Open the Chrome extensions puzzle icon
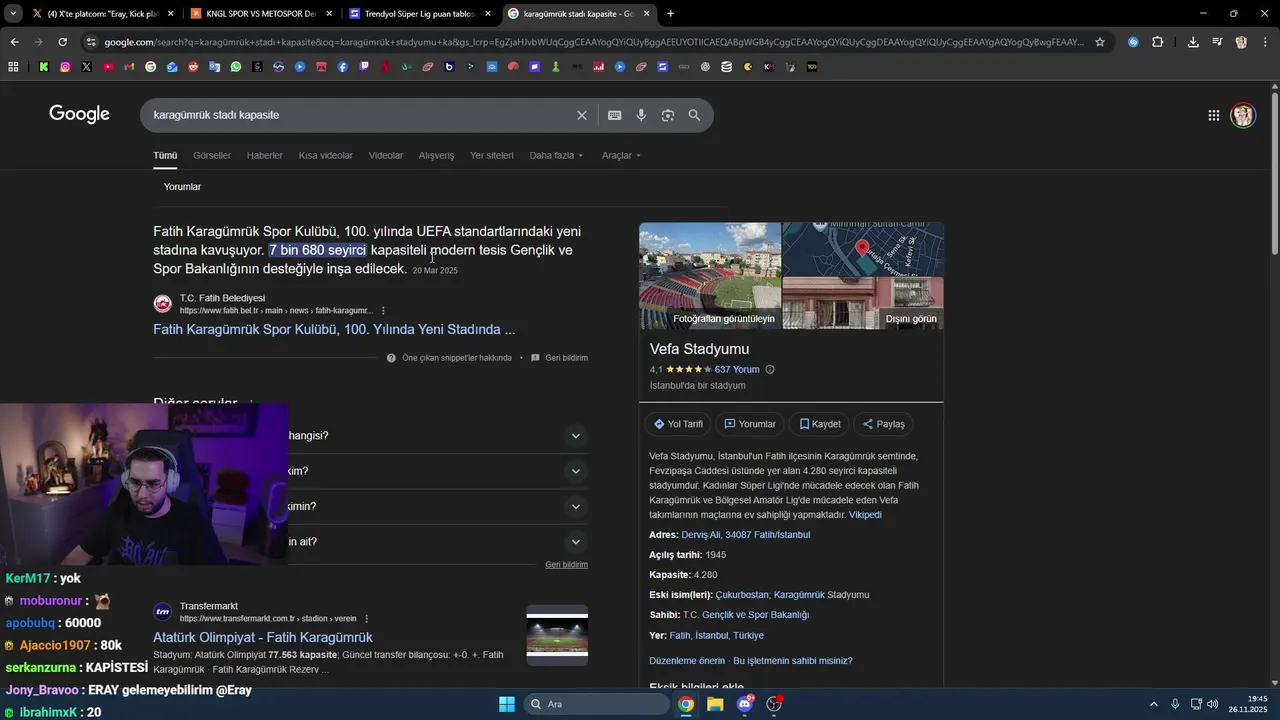The image size is (1280, 720). click(1158, 42)
